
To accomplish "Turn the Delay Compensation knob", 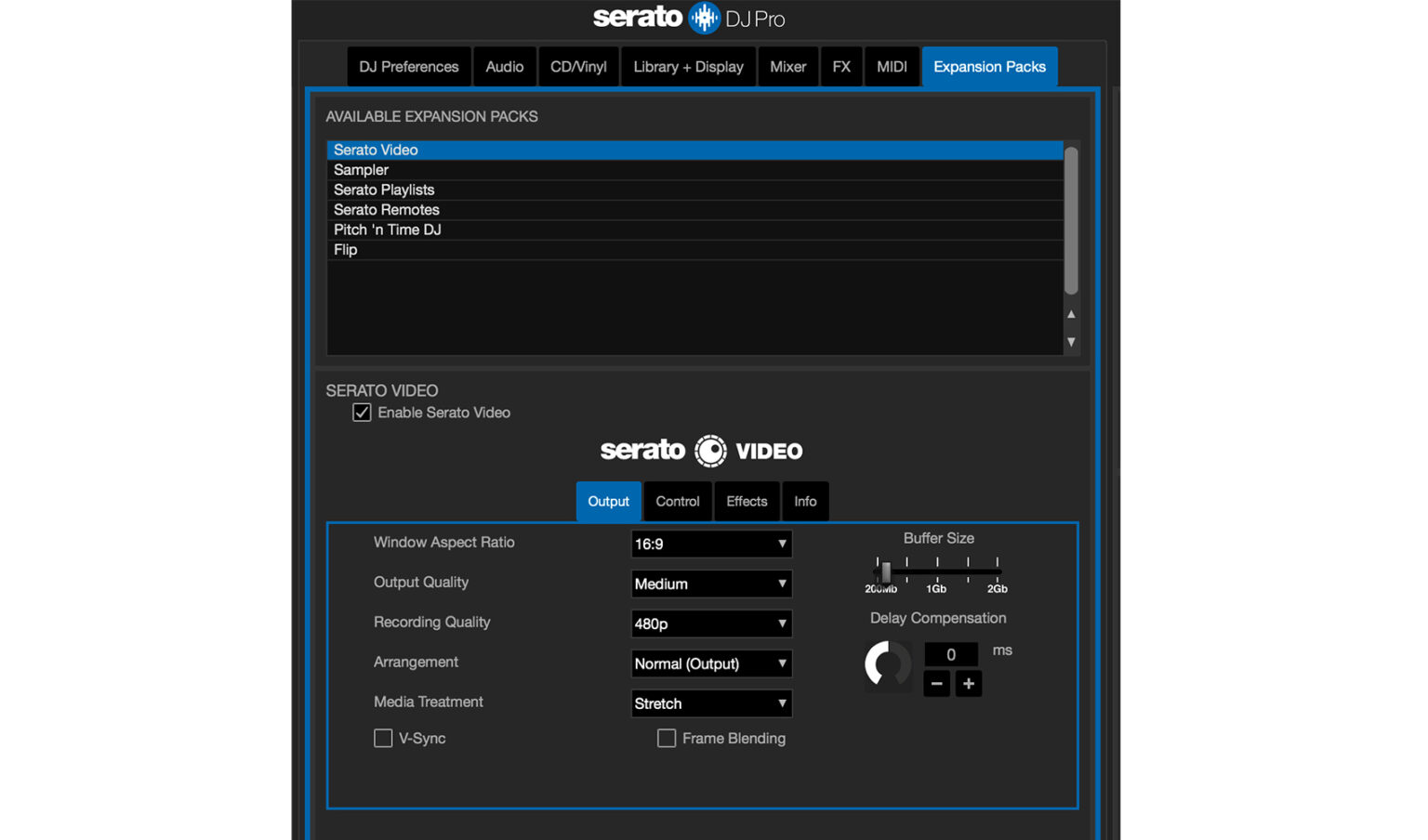I will (887, 666).
